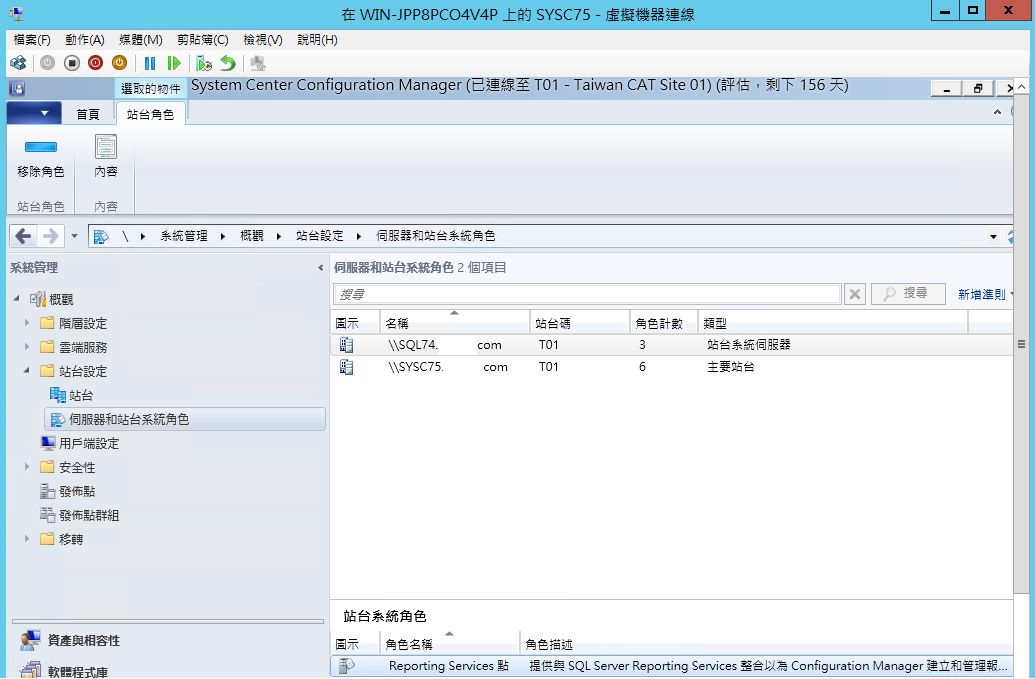This screenshot has width=1035, height=679.
Task: Select the \\SQL74 server row
Action: 671,344
